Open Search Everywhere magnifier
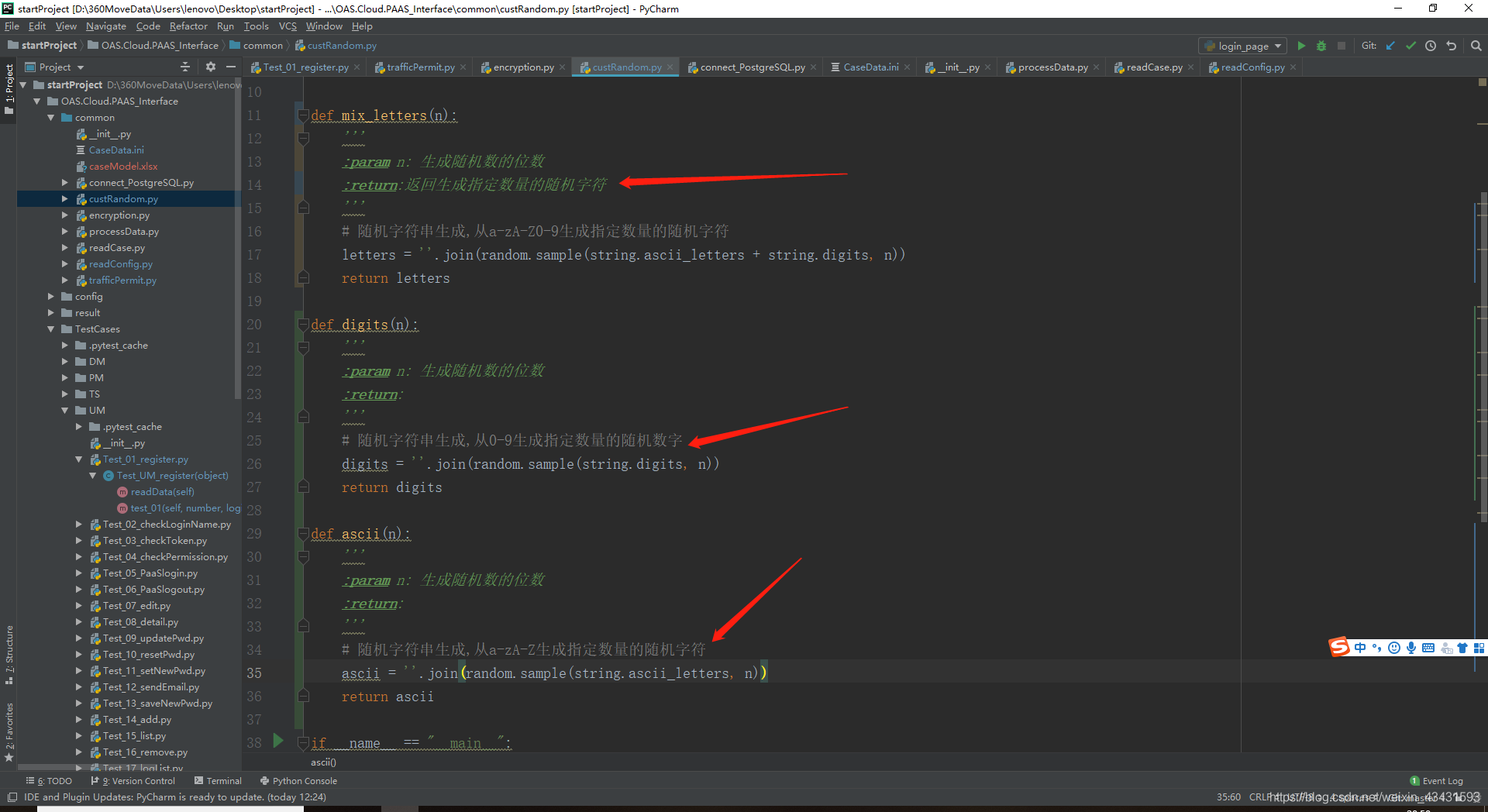This screenshot has height=812, width=1488. click(1476, 46)
